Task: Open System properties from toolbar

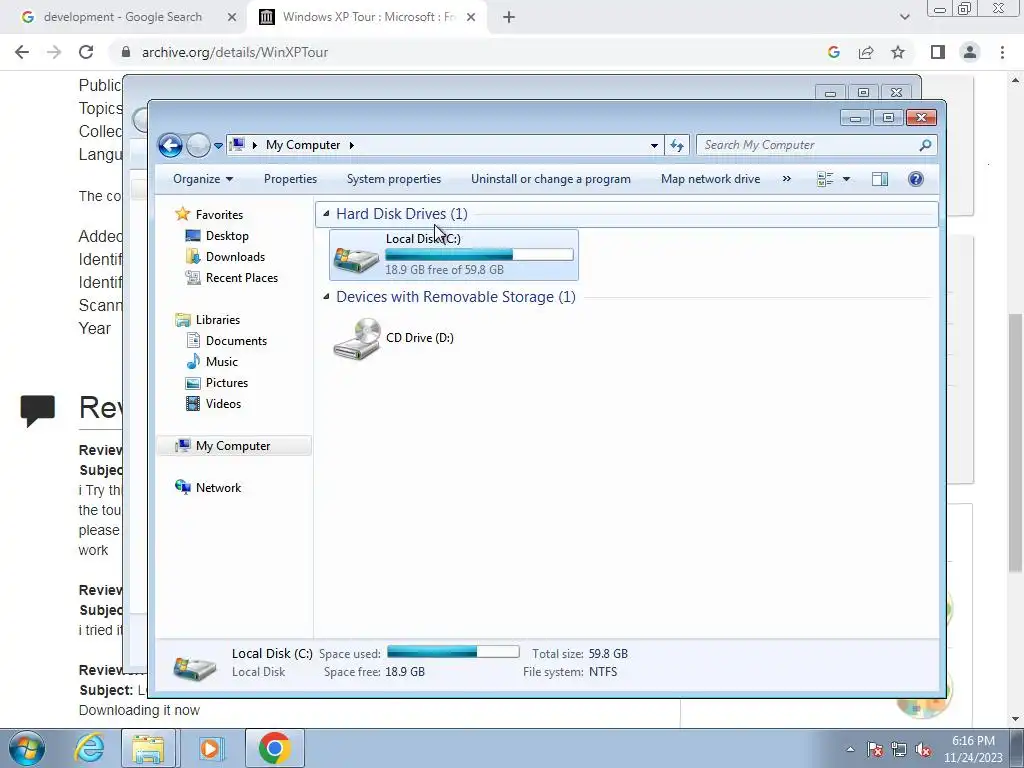Action: click(x=394, y=179)
